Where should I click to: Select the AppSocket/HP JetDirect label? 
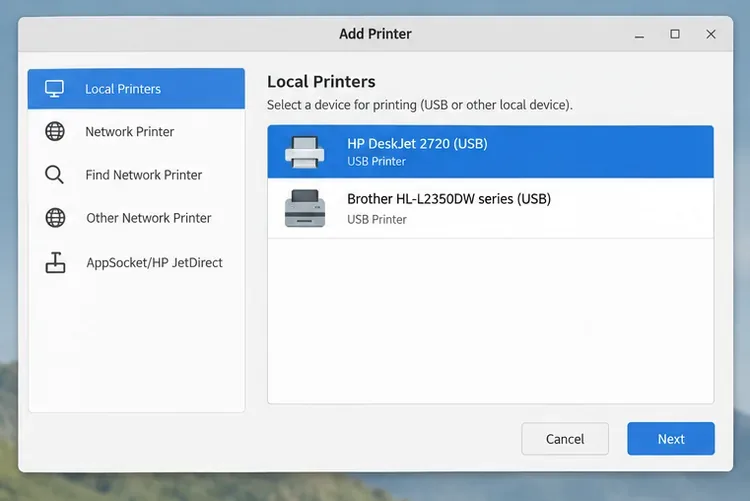tap(154, 263)
